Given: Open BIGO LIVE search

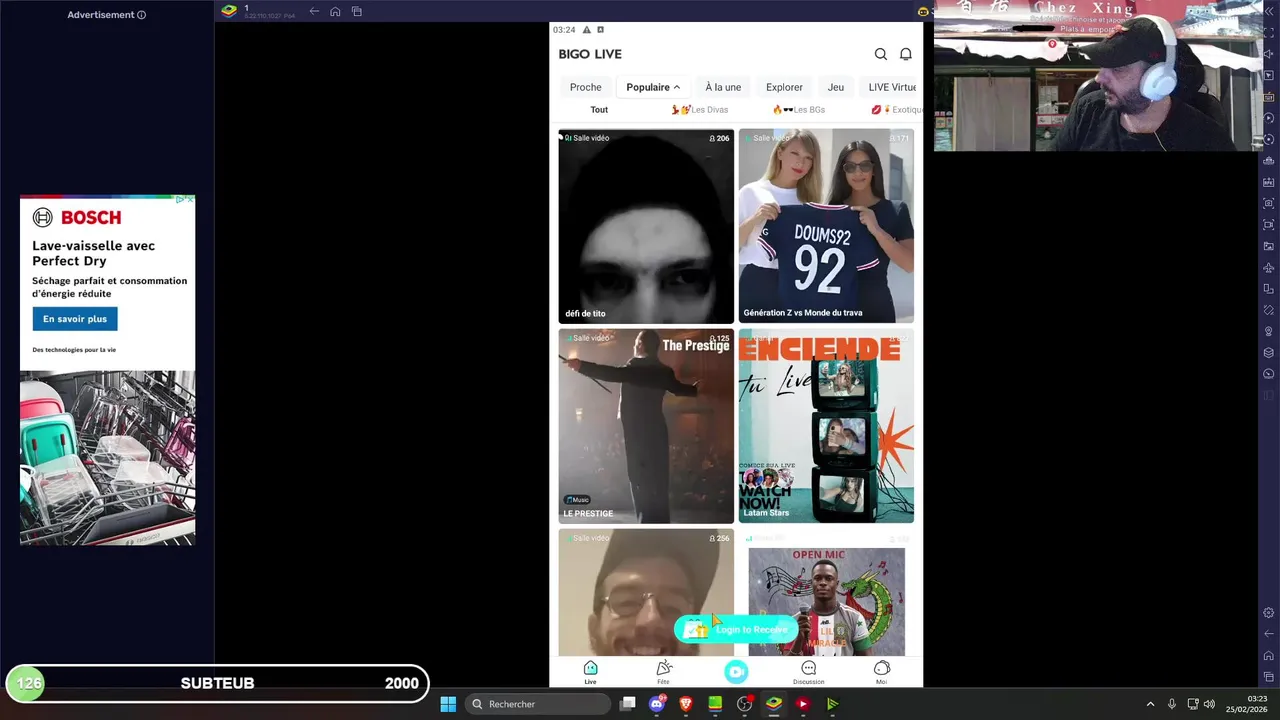Looking at the screenshot, I should pos(880,54).
